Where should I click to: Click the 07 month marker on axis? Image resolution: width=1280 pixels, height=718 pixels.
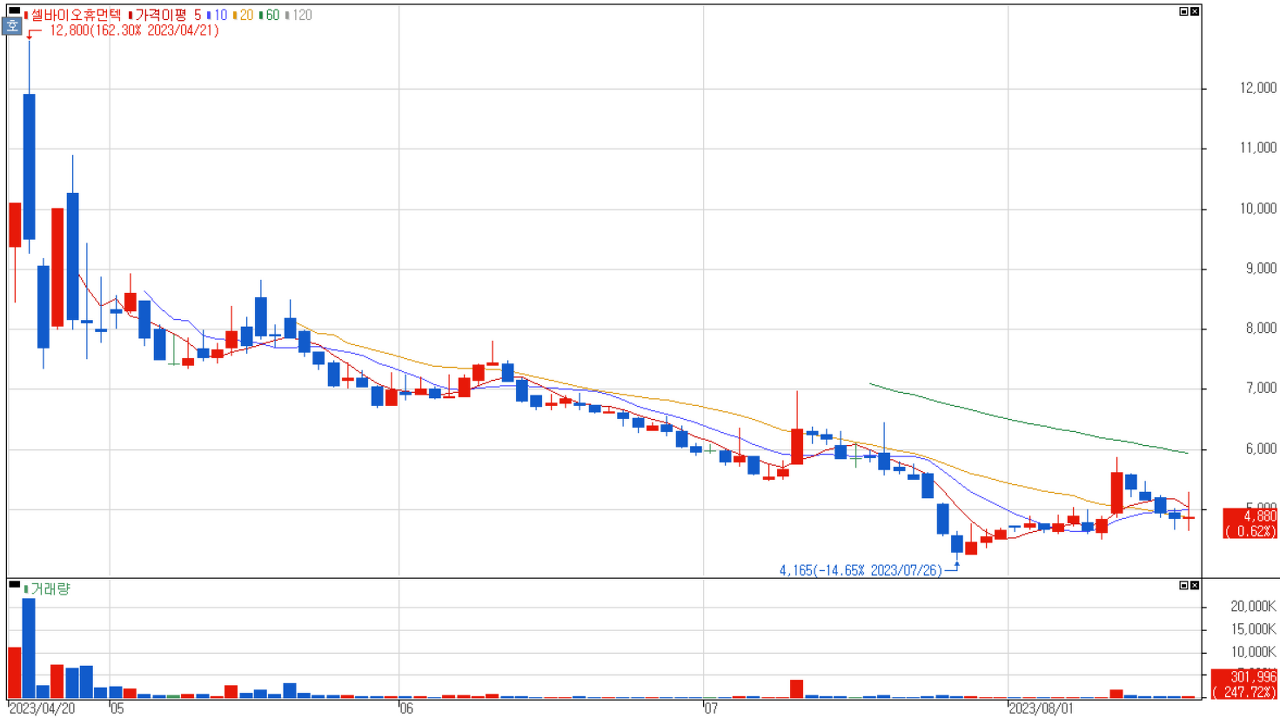[712, 709]
